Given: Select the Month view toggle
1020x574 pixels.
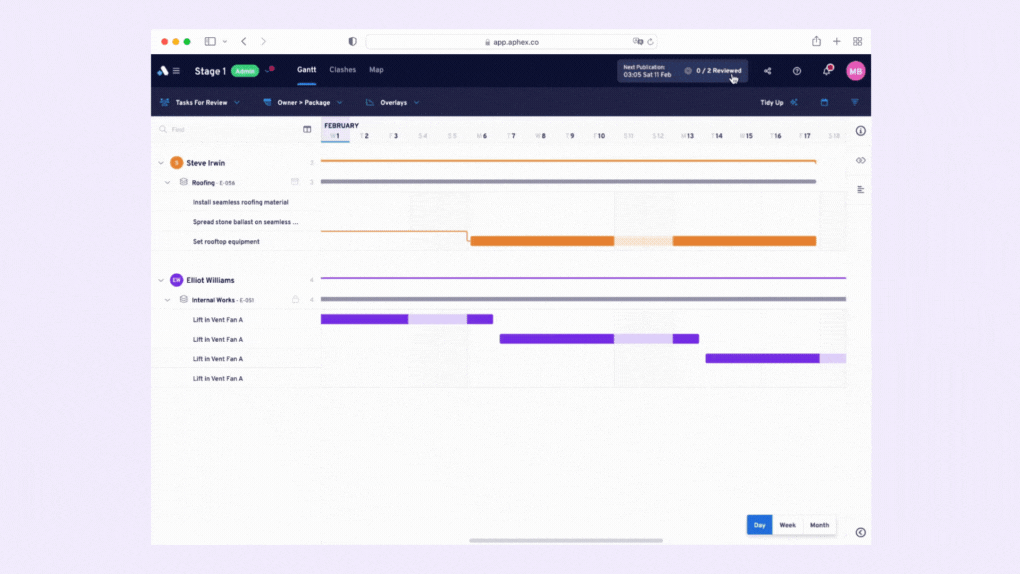Looking at the screenshot, I should (819, 525).
